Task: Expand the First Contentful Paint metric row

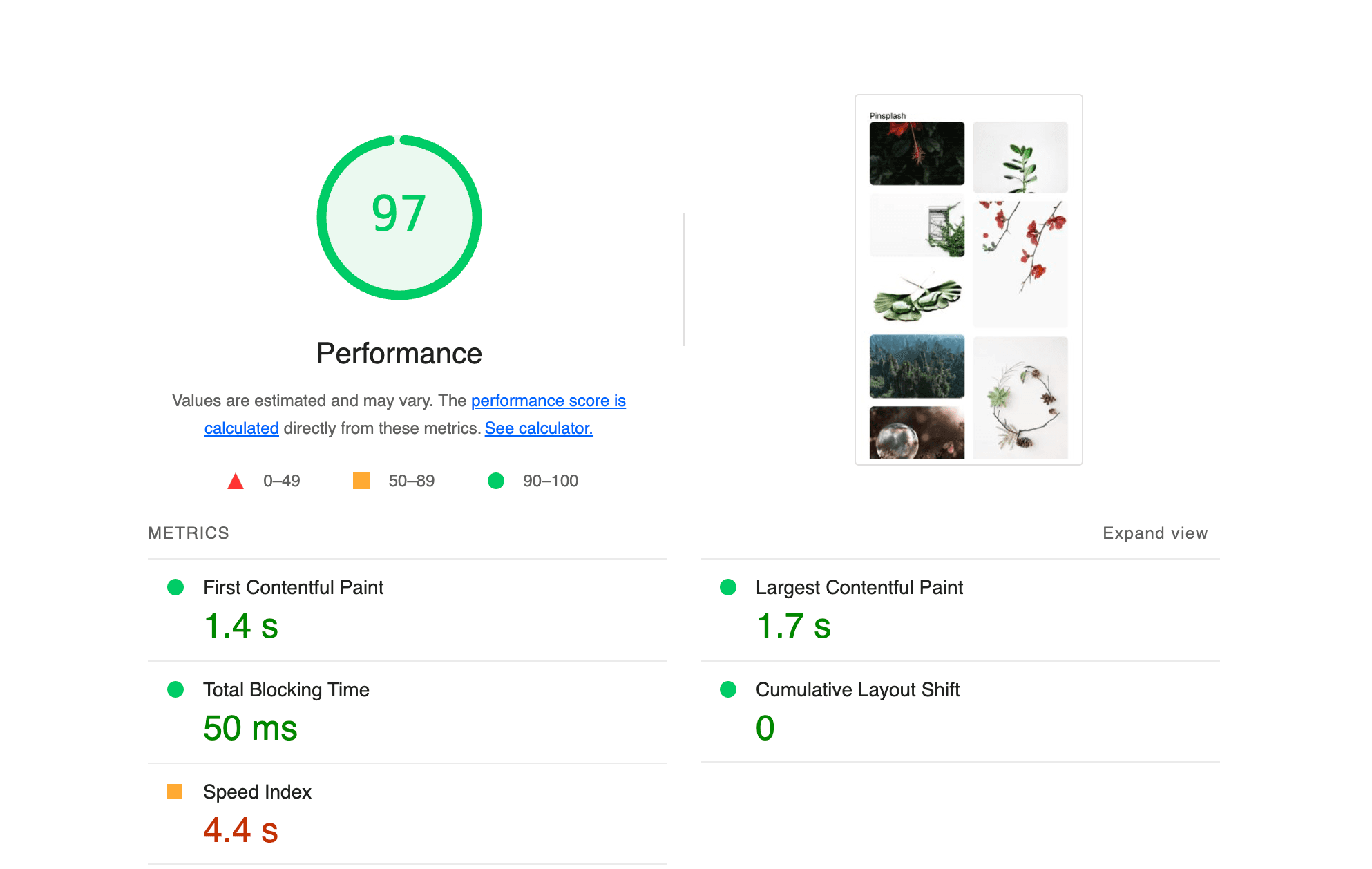Action: click(x=408, y=610)
